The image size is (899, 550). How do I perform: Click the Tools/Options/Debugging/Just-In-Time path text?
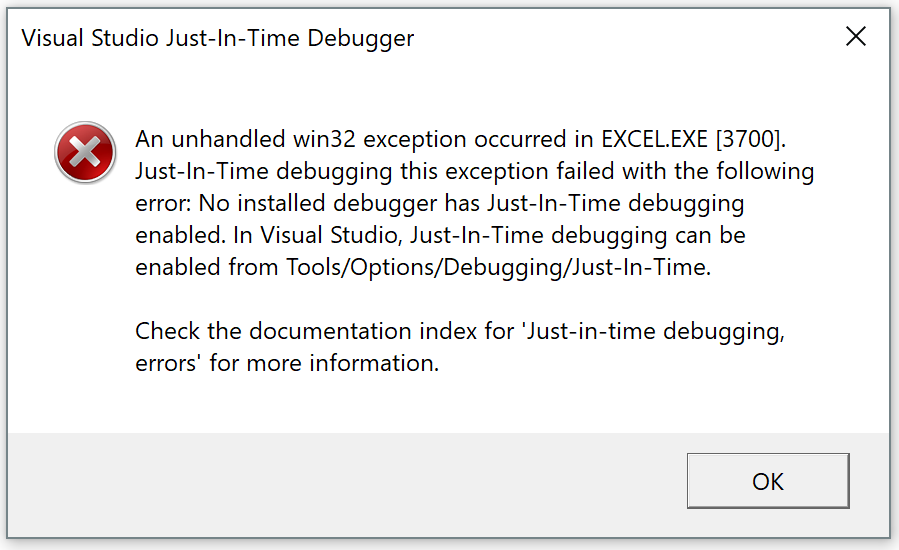(497, 268)
